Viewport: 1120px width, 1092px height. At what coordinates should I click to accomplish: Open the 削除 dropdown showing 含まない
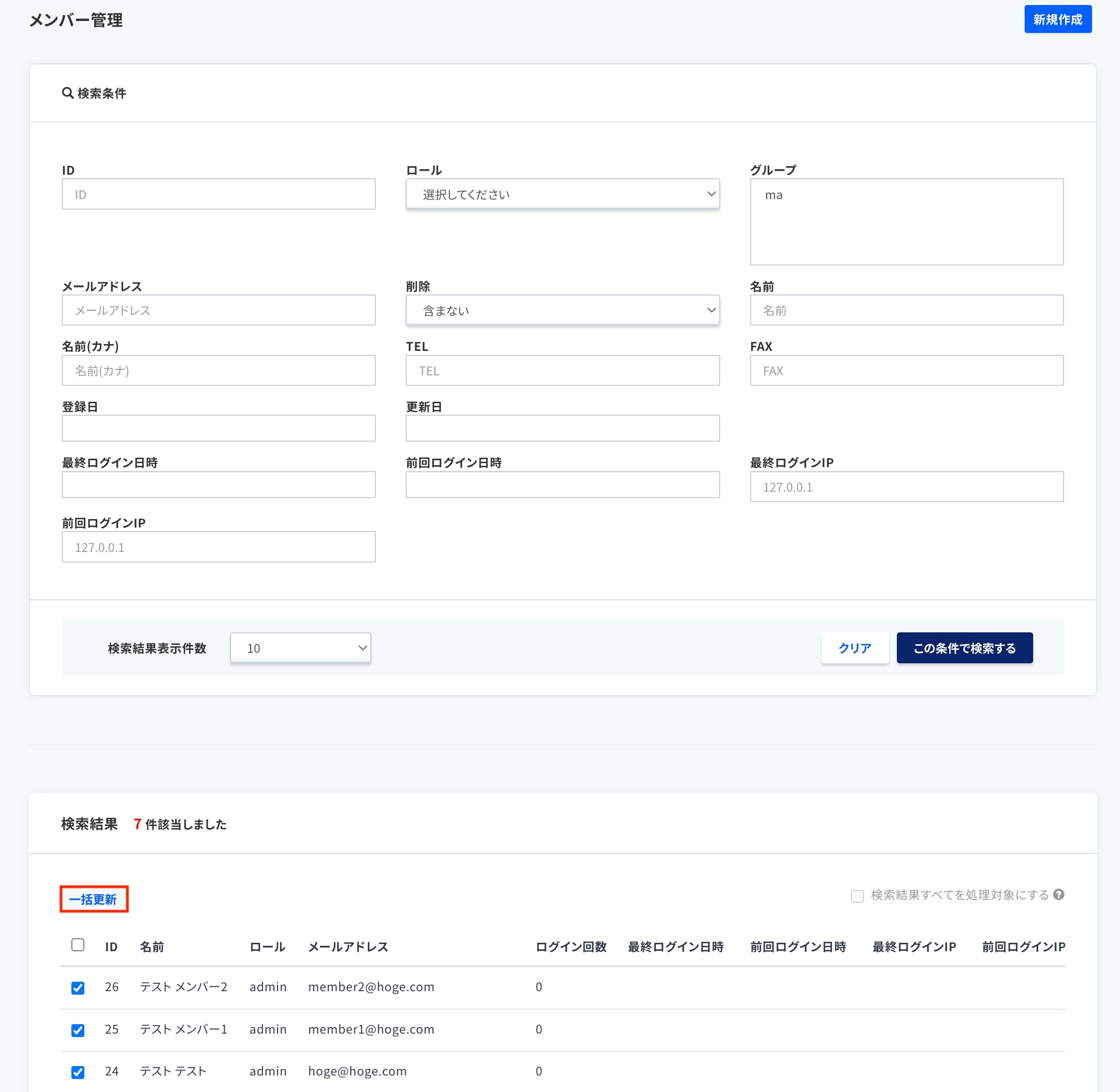coord(562,310)
